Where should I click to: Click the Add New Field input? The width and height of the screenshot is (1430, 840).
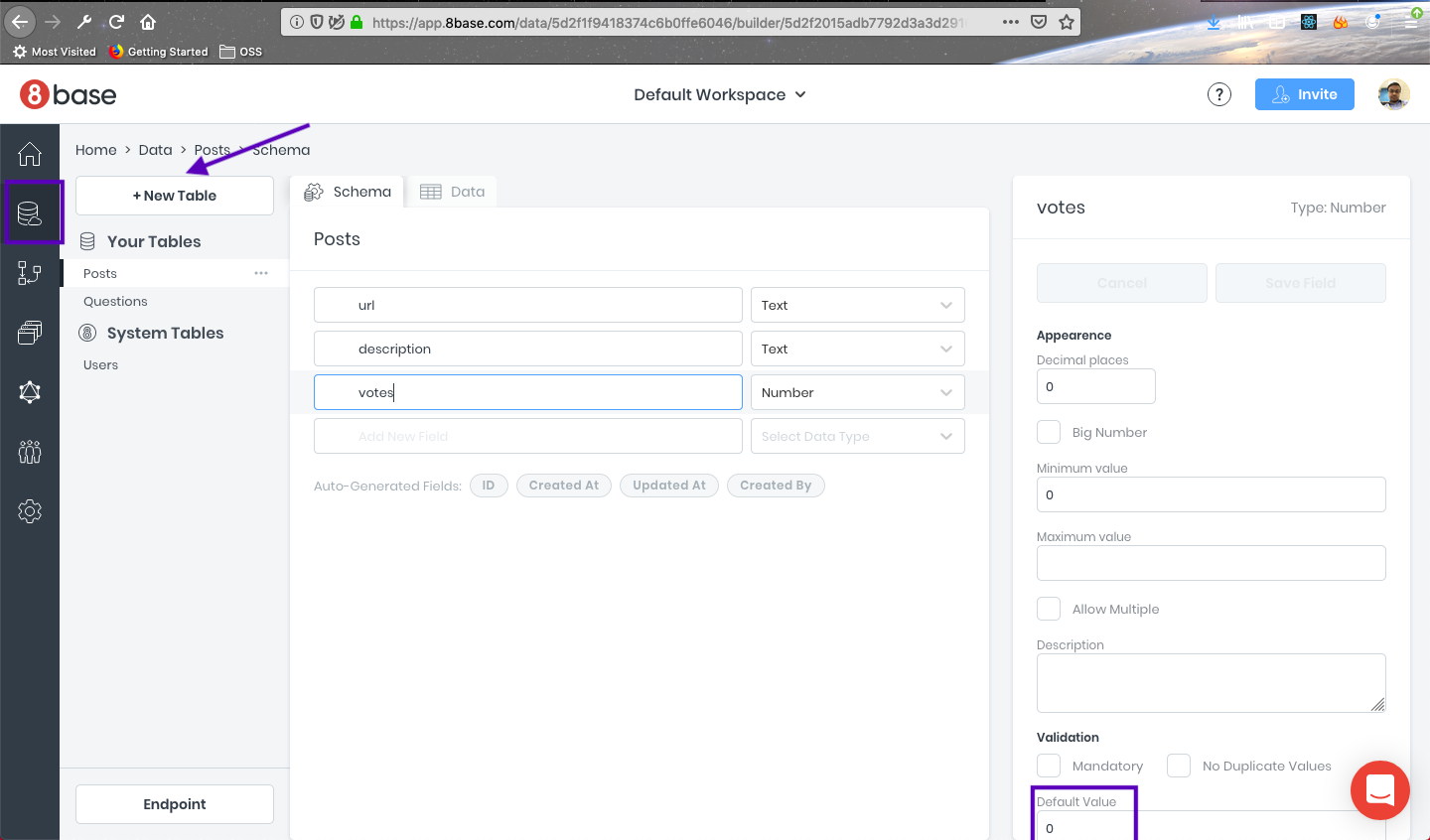tap(528, 436)
